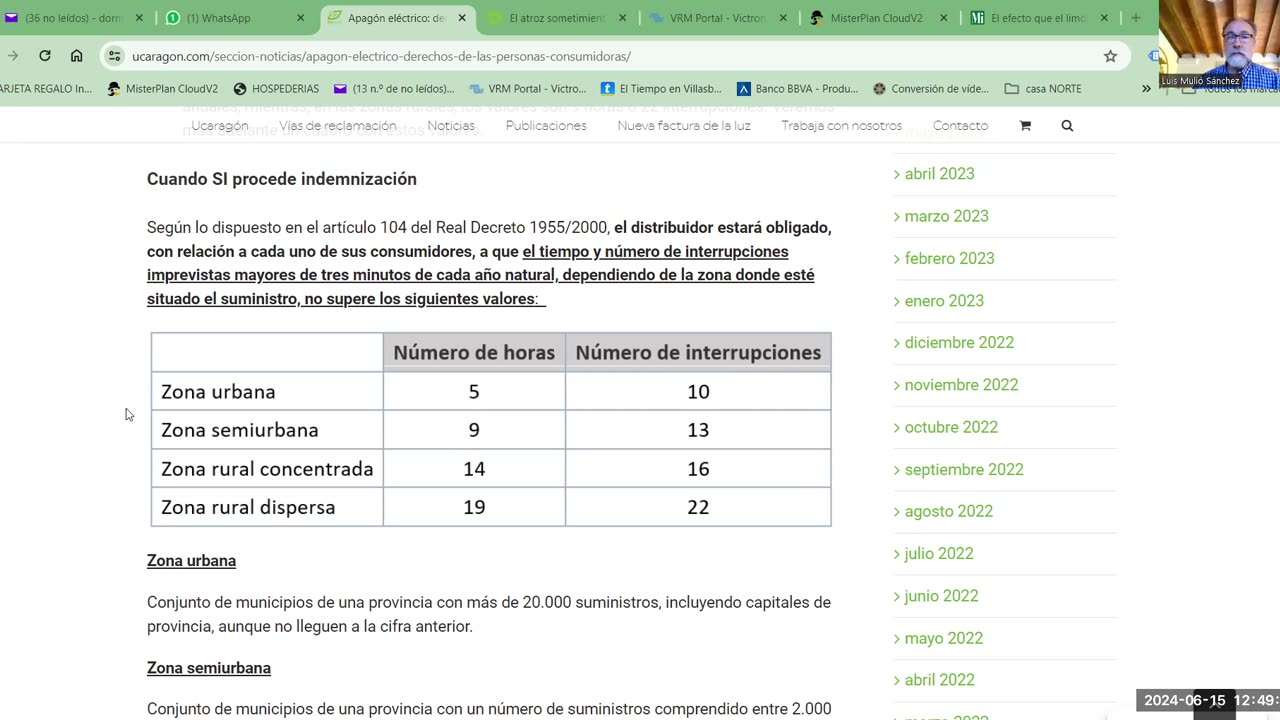Viewport: 1280px width, 720px height.
Task: Click Zona semiurbana table row label
Action: tap(240, 430)
